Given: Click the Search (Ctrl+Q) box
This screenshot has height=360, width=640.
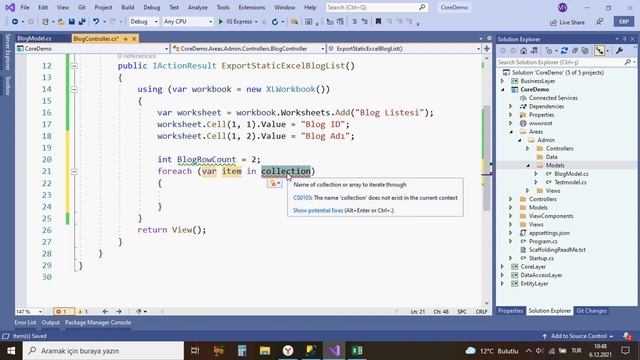Looking at the screenshot, I should (x=376, y=7).
